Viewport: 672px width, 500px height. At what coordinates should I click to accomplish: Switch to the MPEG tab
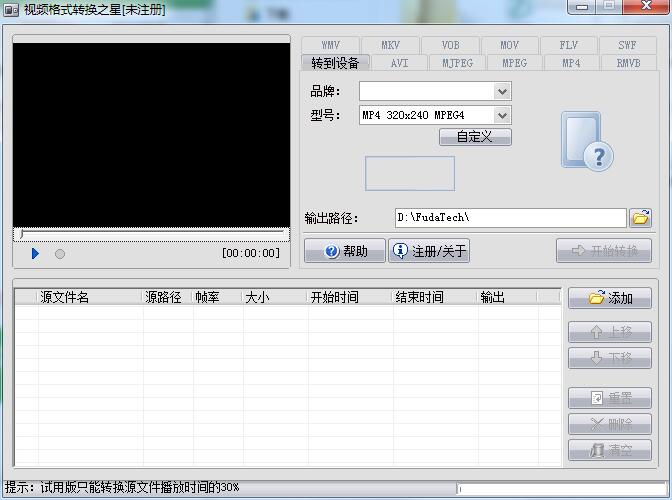515,63
